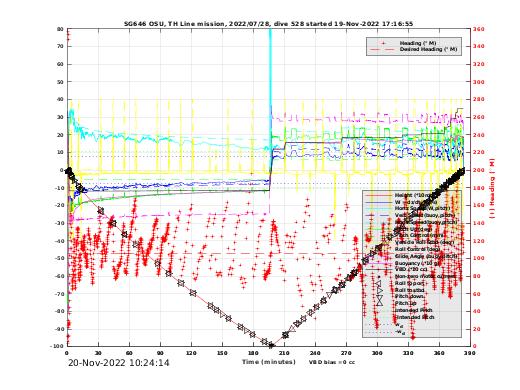This screenshot has height=390, width=520.
Task: Click the Roll to stbd triangle marker in legend
Action: (379, 290)
